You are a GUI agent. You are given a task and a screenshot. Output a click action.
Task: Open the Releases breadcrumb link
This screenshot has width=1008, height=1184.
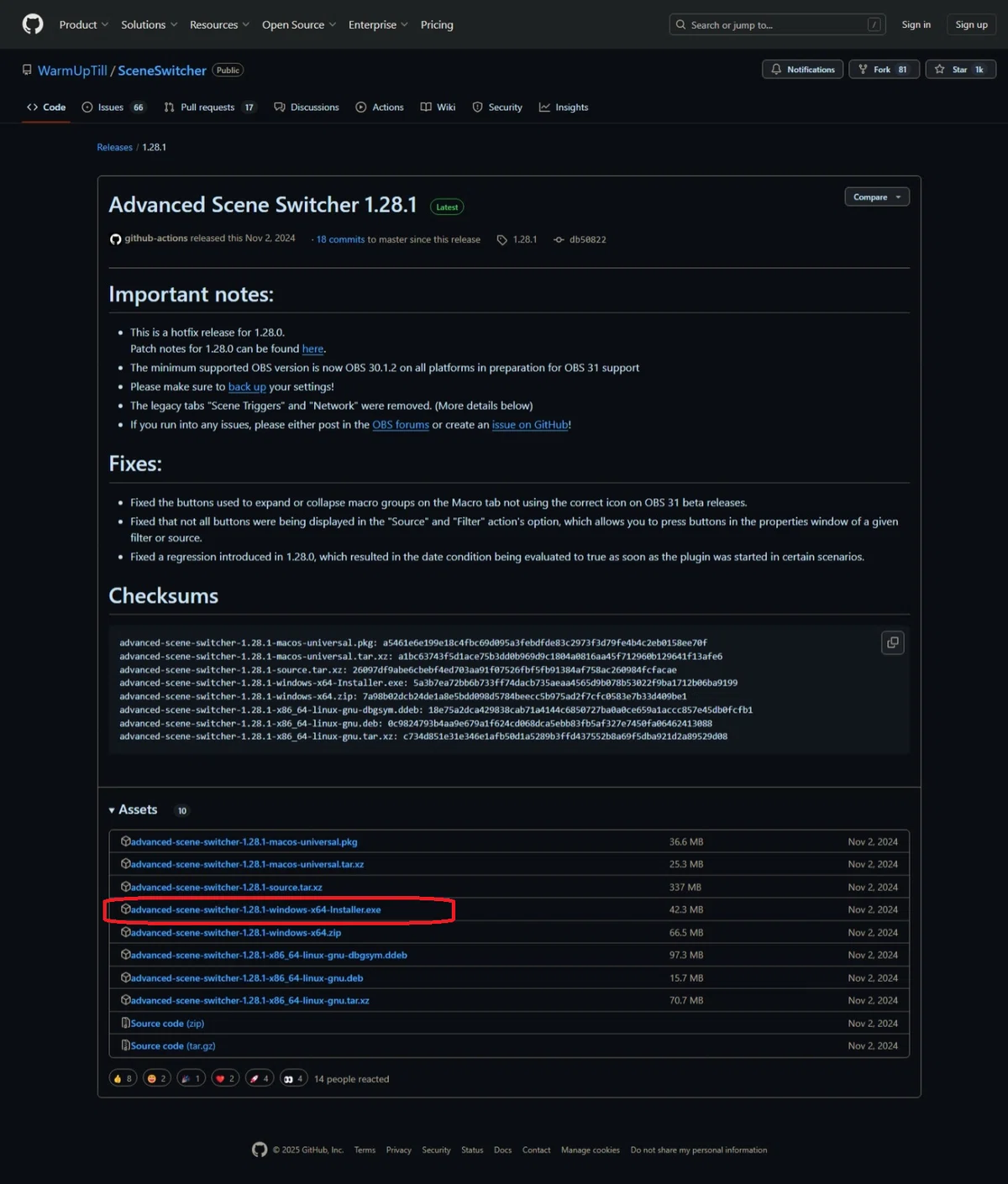114,148
